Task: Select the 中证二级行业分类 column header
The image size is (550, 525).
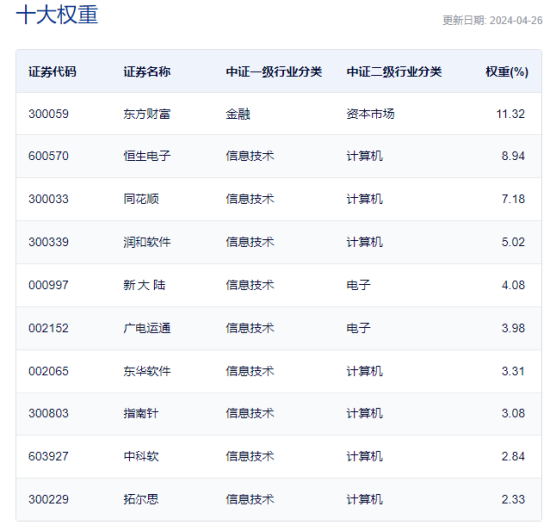Action: (394, 72)
